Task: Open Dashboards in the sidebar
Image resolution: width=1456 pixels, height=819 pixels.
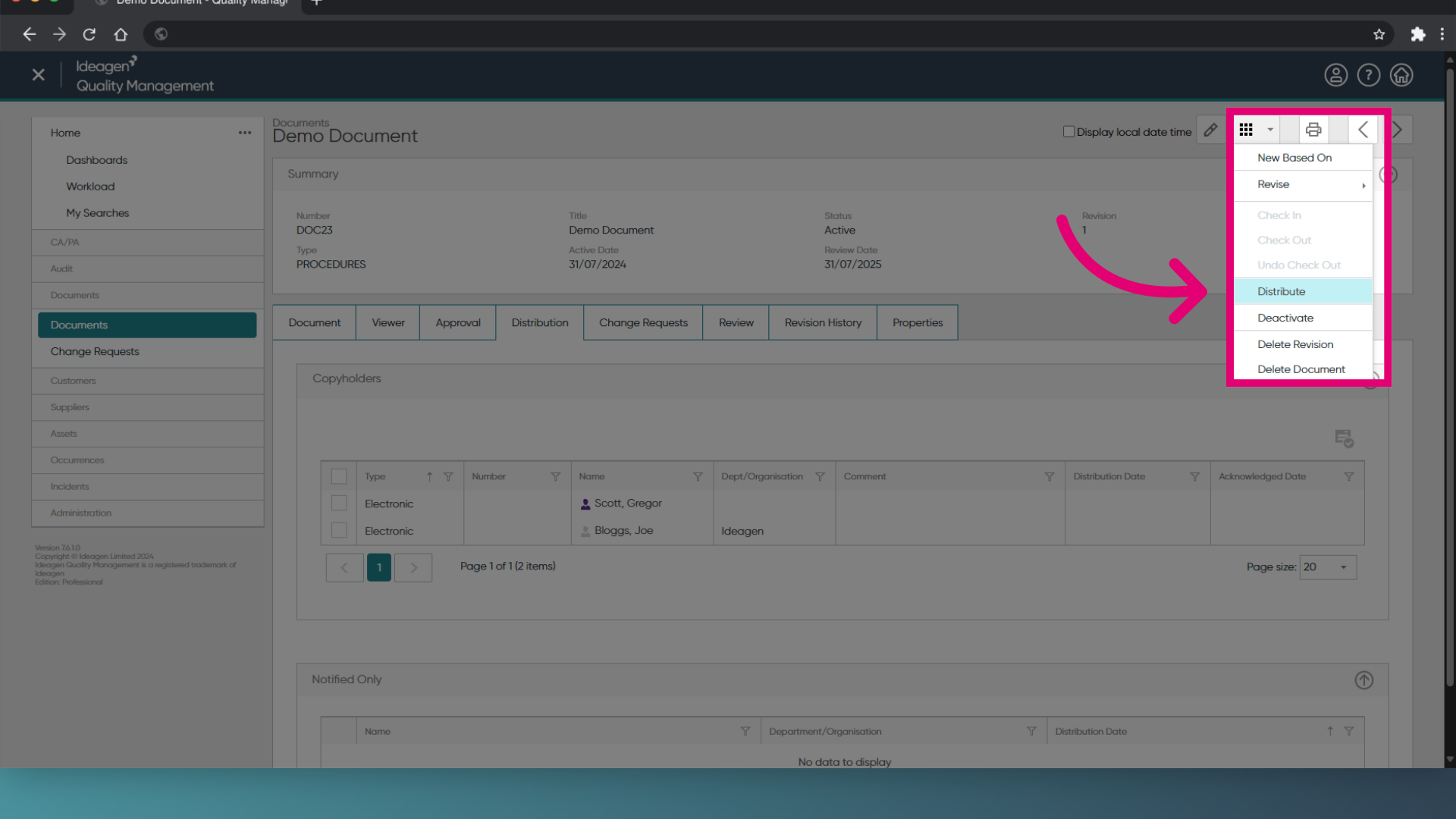Action: coord(96,161)
